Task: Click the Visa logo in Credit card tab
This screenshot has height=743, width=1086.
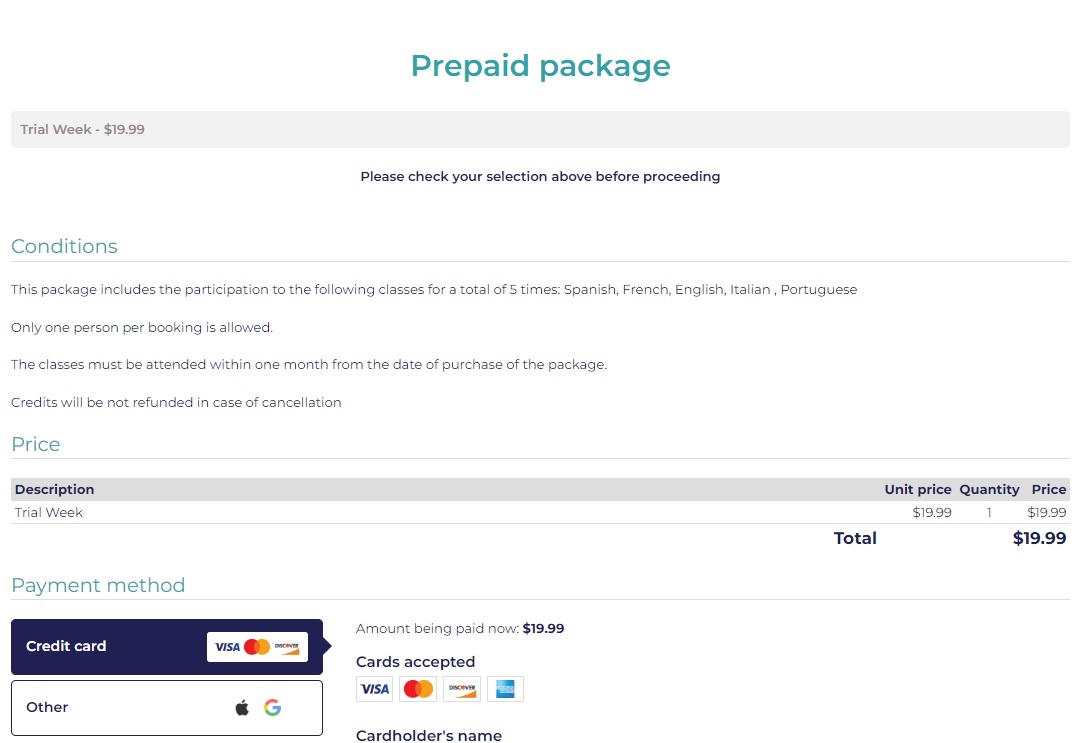Action: click(227, 647)
